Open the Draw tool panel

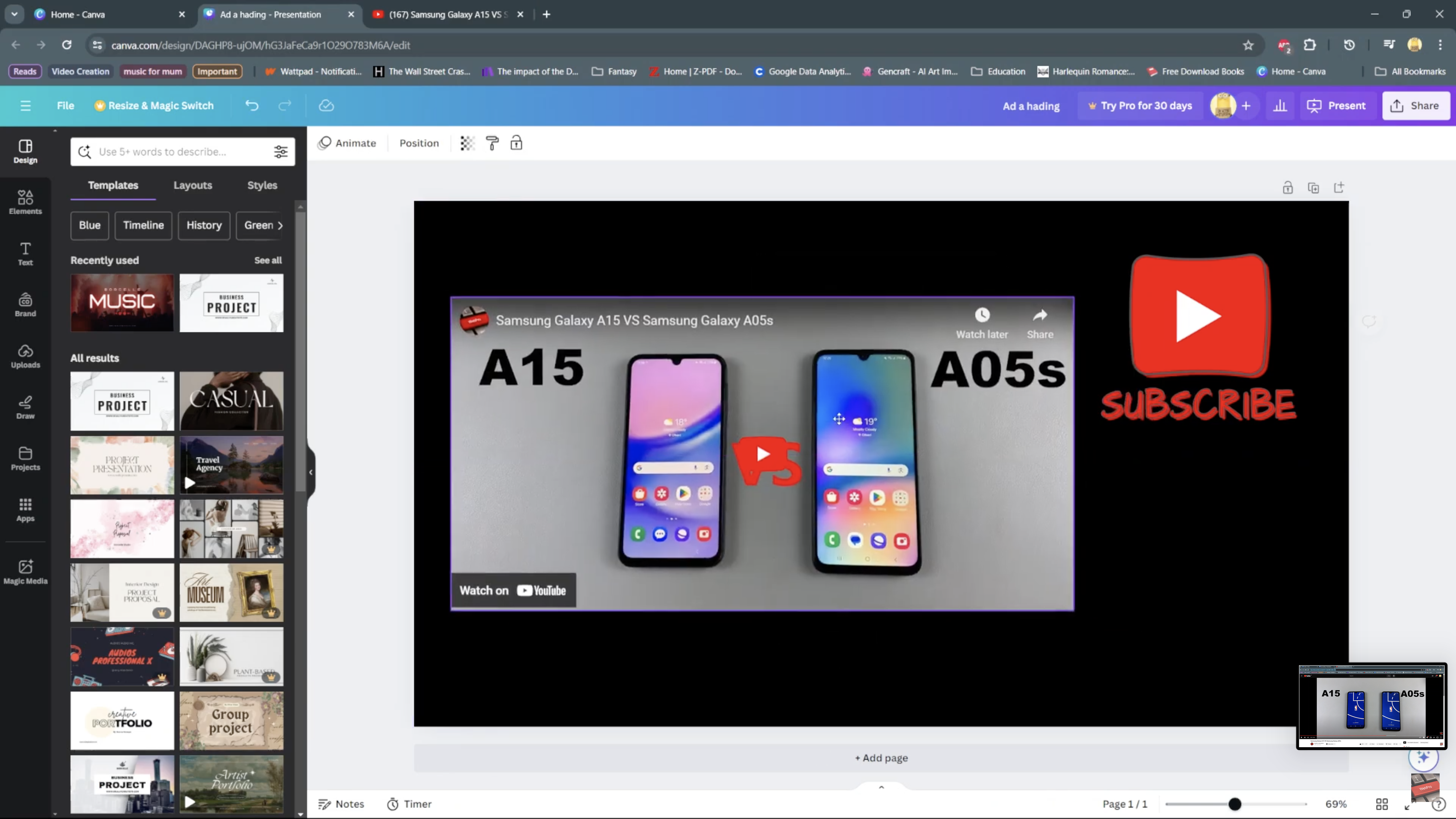(26, 407)
